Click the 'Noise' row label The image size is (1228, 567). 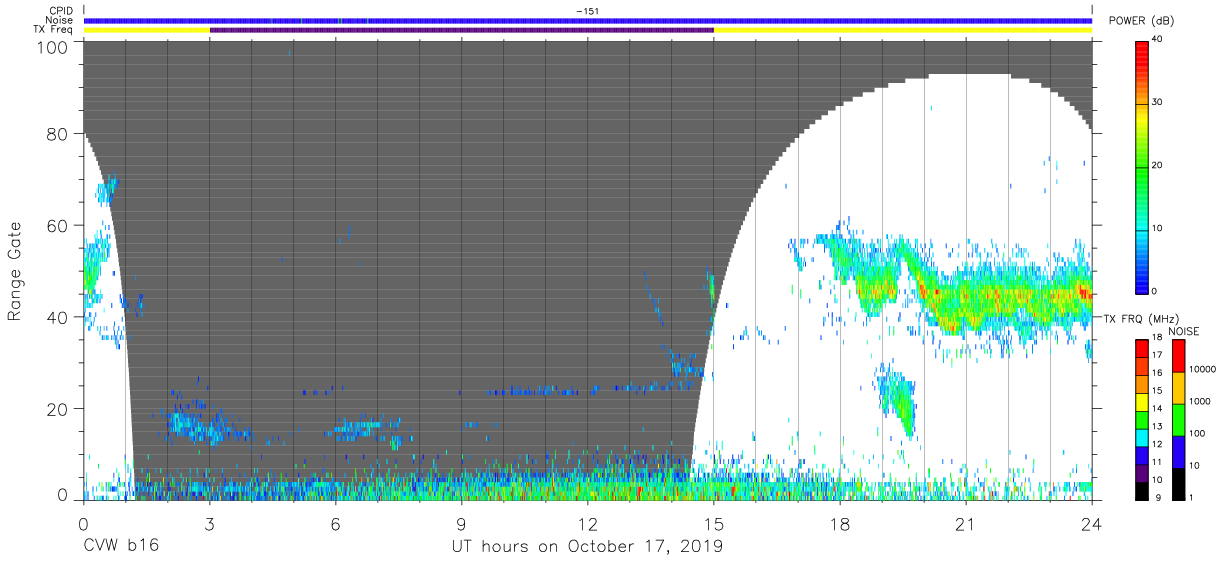tap(61, 20)
